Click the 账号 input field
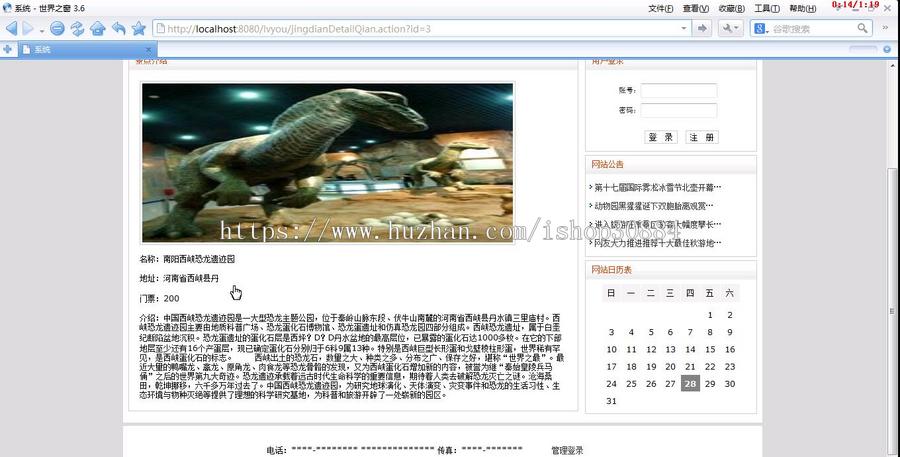This screenshot has width=900, height=457. (678, 91)
